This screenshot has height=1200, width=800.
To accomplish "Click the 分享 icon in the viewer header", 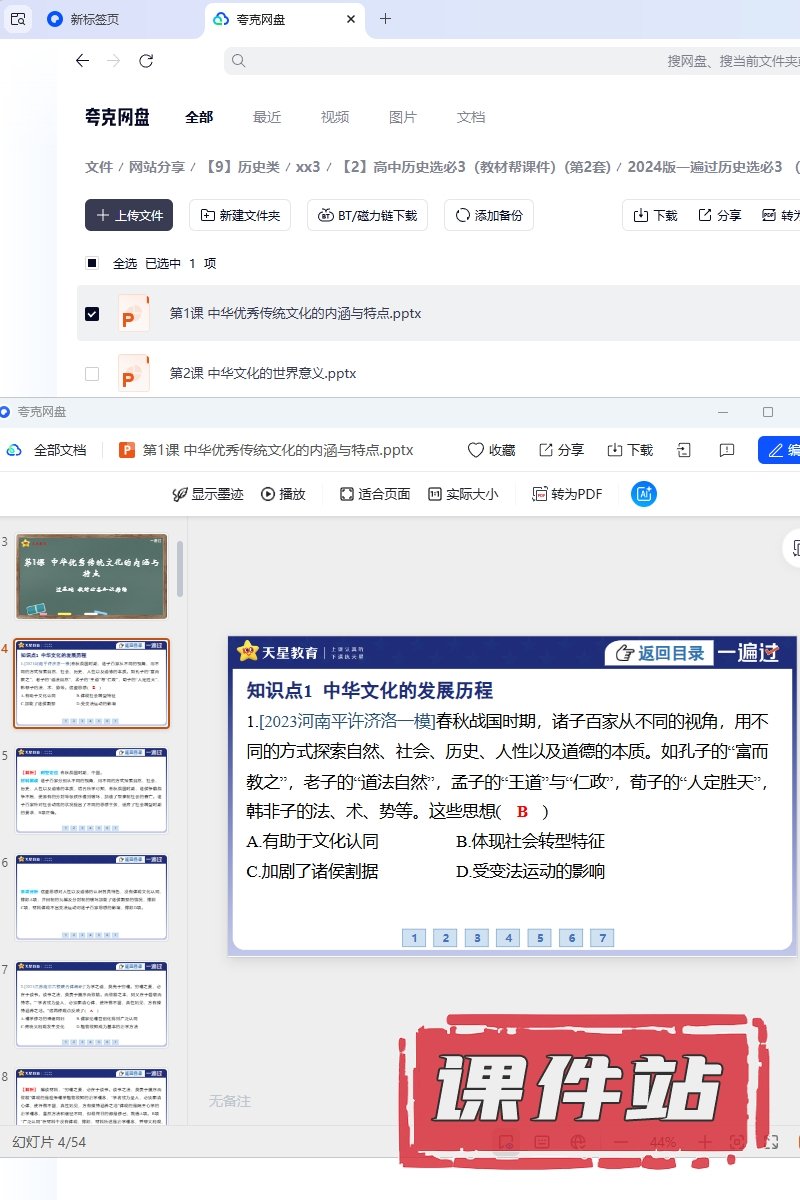I will 561,450.
